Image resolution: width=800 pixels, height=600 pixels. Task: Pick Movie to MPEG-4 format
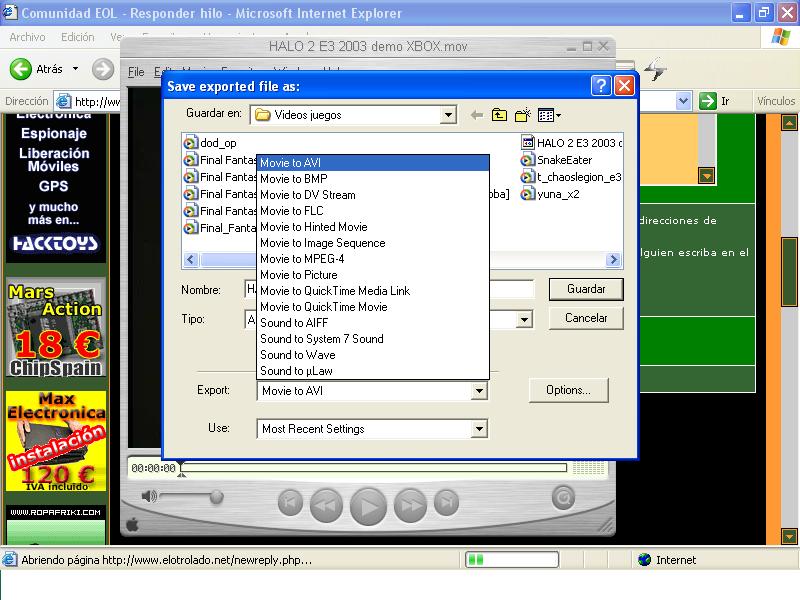tap(372, 259)
